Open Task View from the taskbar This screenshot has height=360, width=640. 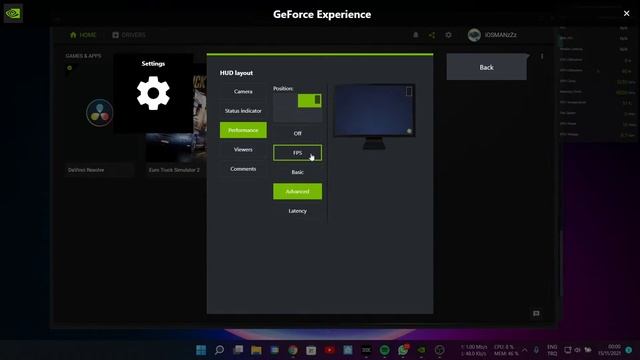tap(238, 350)
